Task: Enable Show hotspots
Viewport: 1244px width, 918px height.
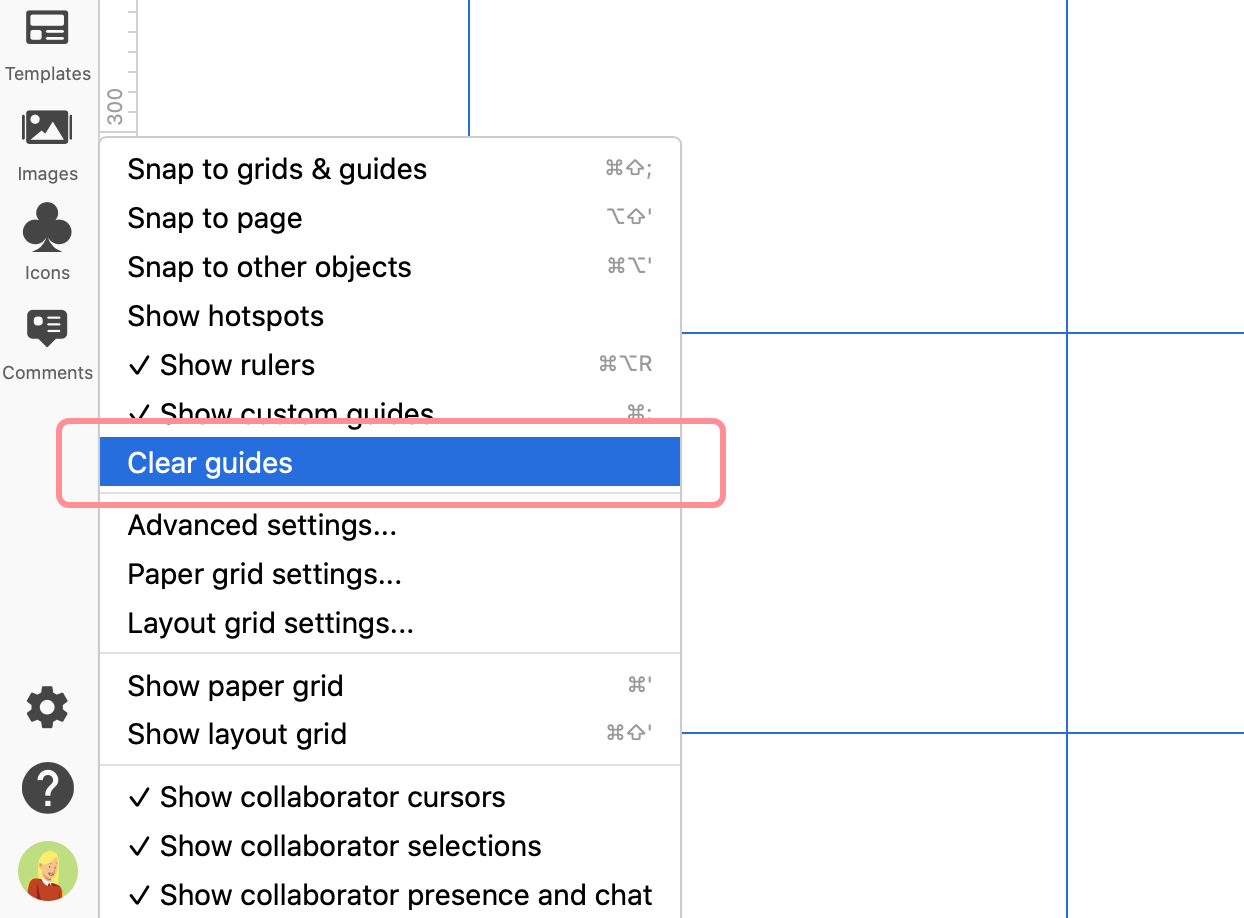Action: 225,315
